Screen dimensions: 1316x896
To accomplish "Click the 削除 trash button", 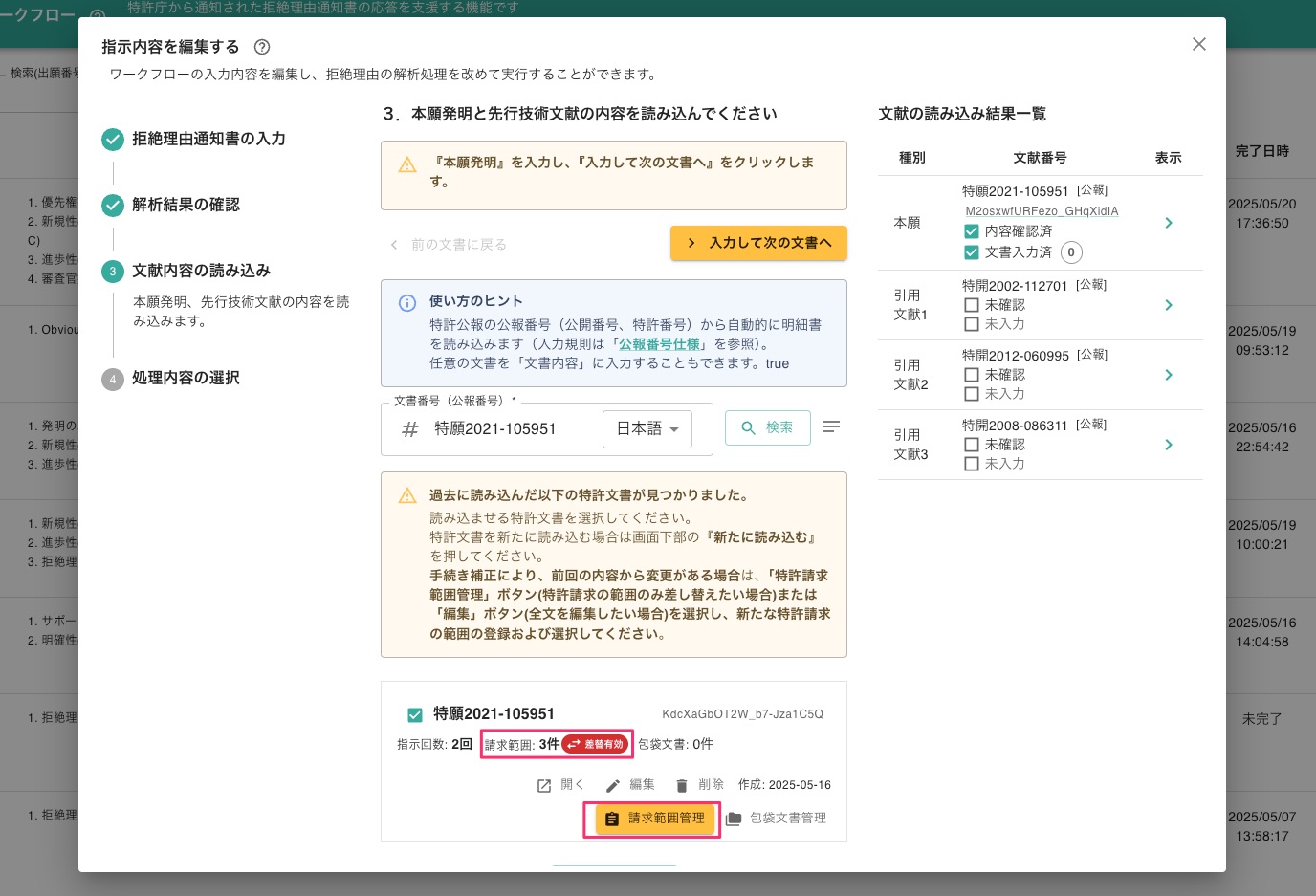I will pyautogui.click(x=699, y=785).
